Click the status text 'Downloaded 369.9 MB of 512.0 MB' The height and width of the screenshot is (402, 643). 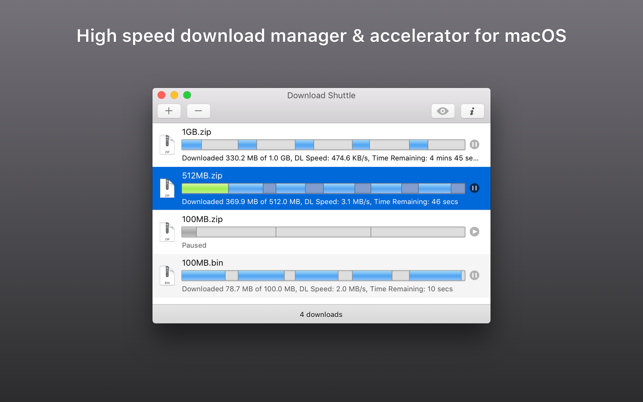point(241,201)
